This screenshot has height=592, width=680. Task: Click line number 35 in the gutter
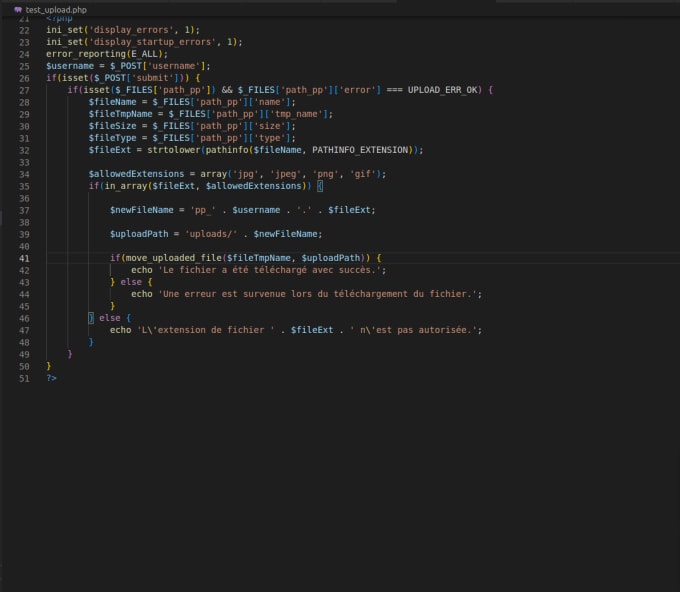pos(24,186)
